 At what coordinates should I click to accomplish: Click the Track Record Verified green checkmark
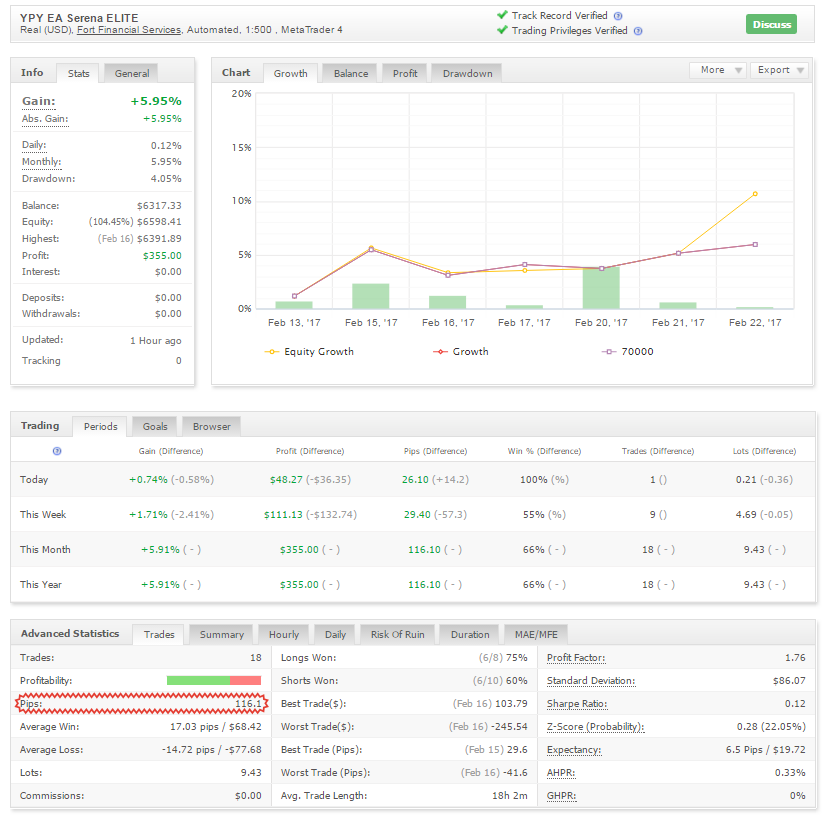point(502,15)
